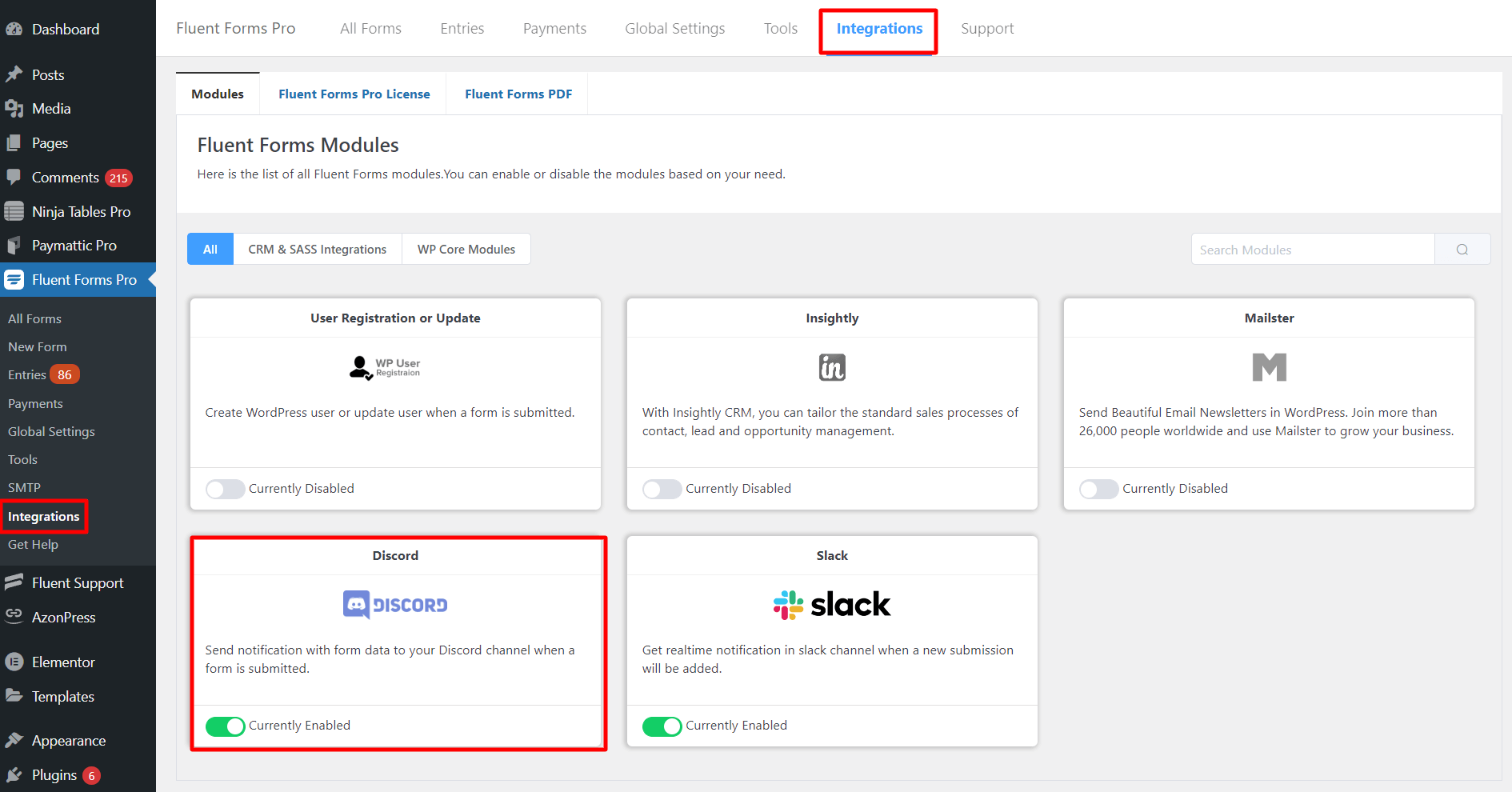Filter modules by All
Viewport: 1512px width, 792px height.
tap(210, 250)
